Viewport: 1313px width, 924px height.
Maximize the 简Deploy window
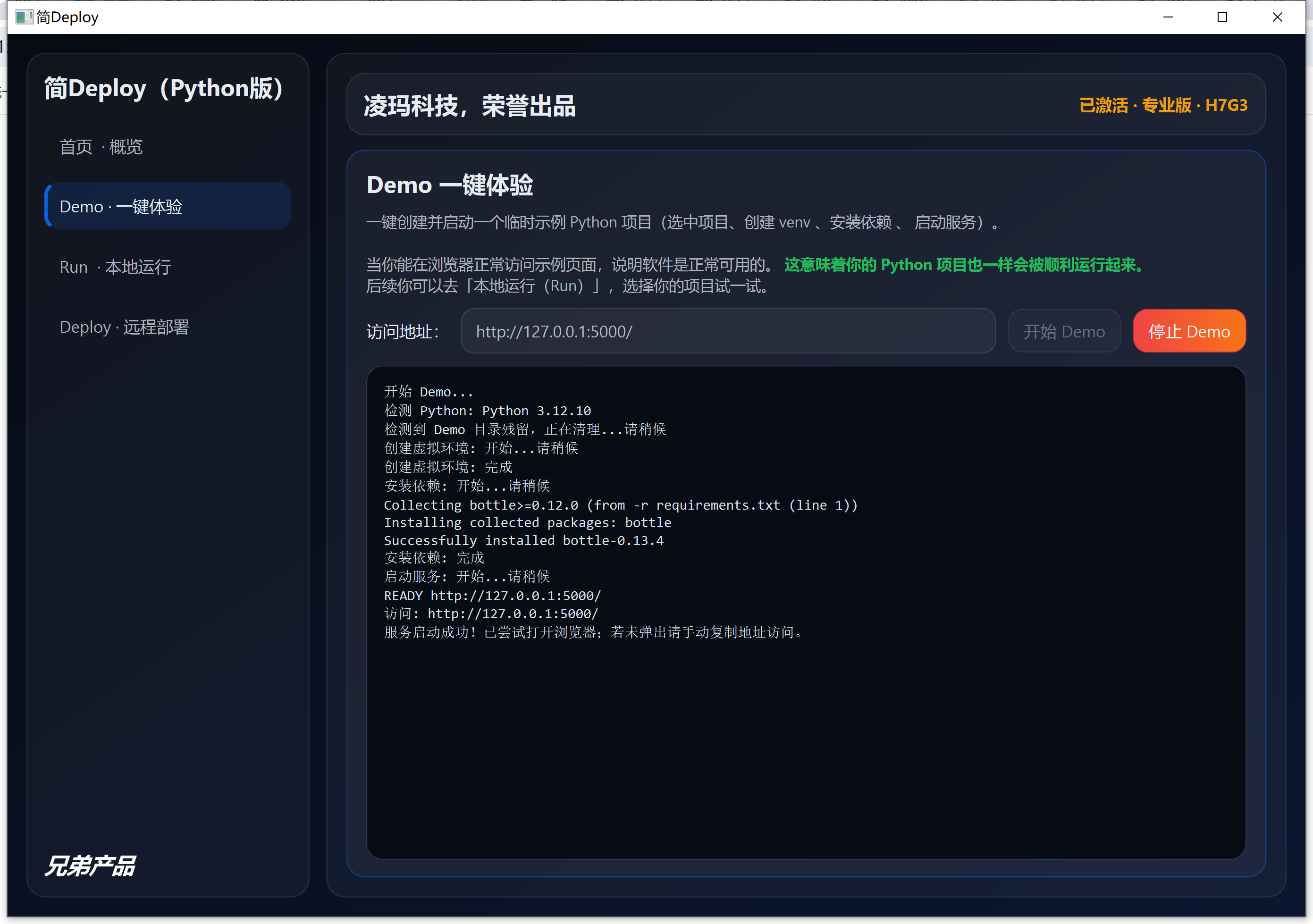[x=1222, y=17]
